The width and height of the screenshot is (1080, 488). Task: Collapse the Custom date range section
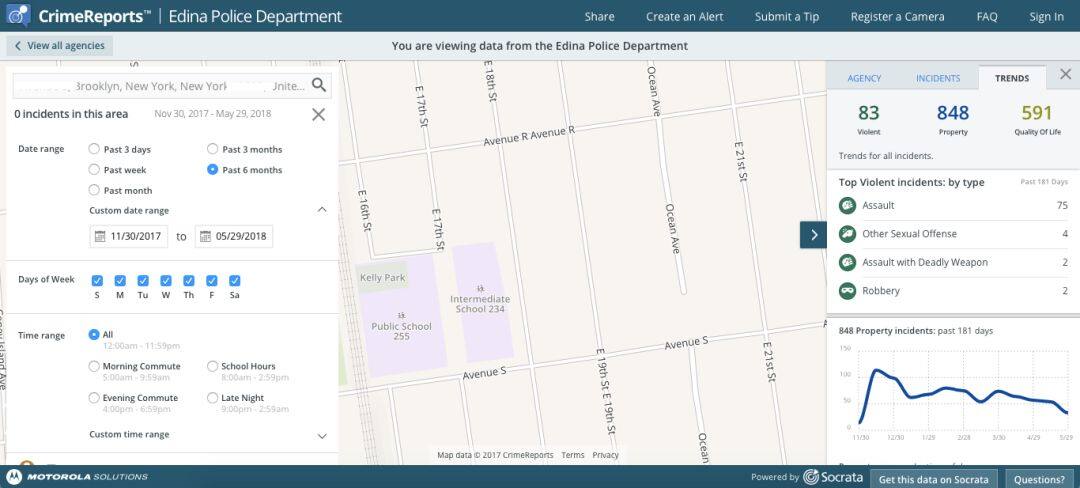(322, 210)
